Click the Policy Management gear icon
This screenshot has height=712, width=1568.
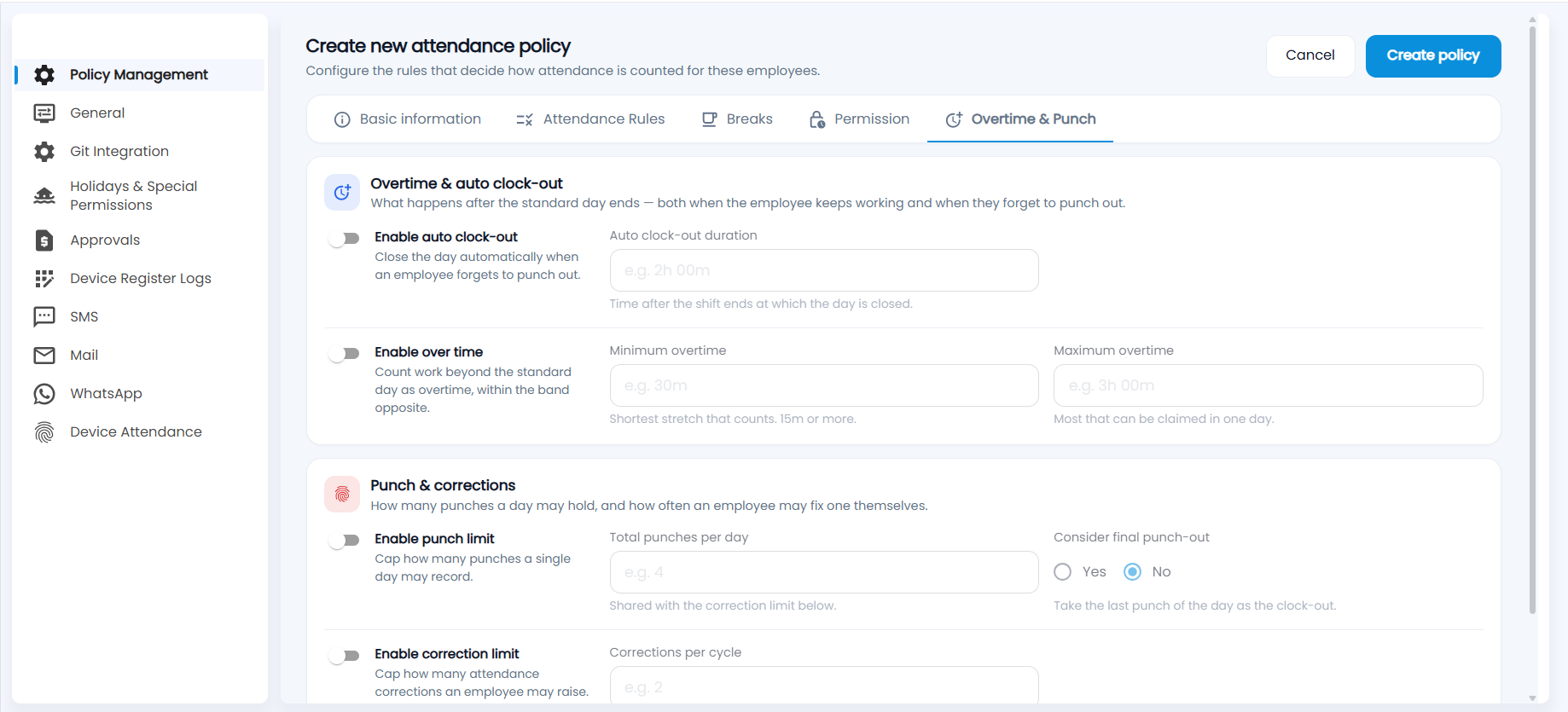pos(44,75)
